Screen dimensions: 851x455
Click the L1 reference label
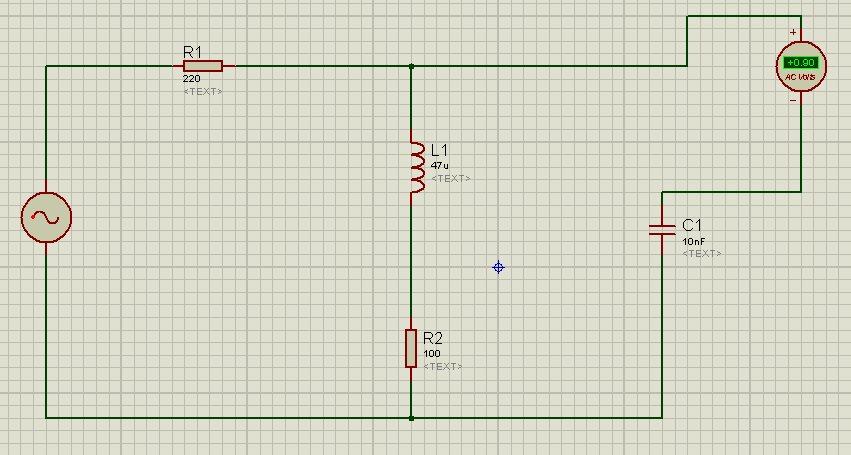click(440, 150)
